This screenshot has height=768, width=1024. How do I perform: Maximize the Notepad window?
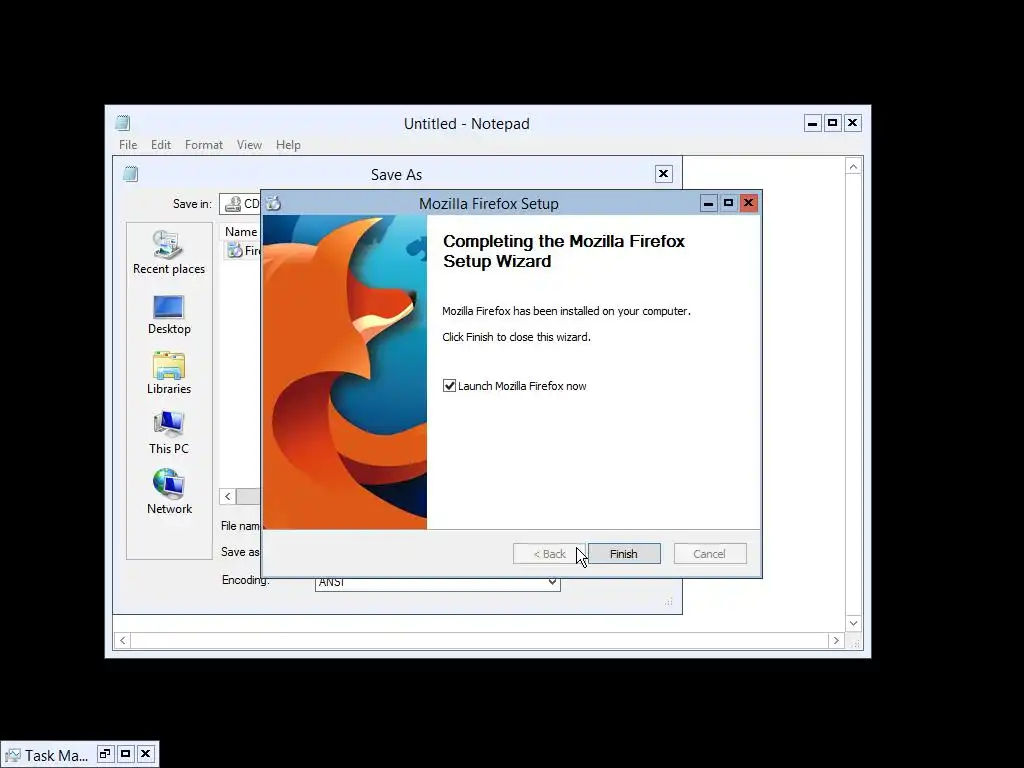coord(833,123)
